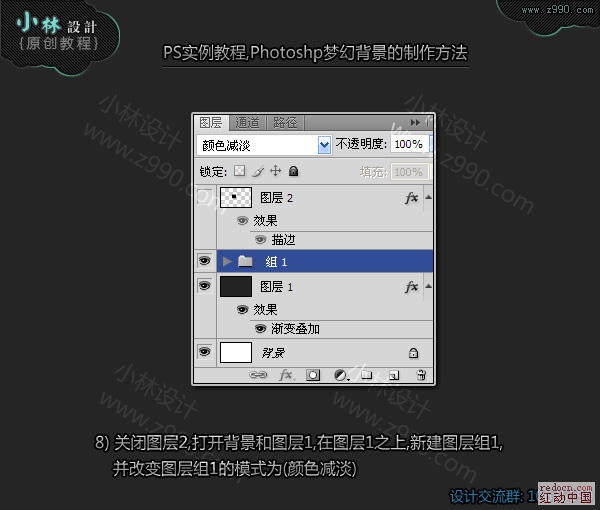The image size is (600, 510).
Task: Select the 图层 tab
Action: tap(211, 122)
